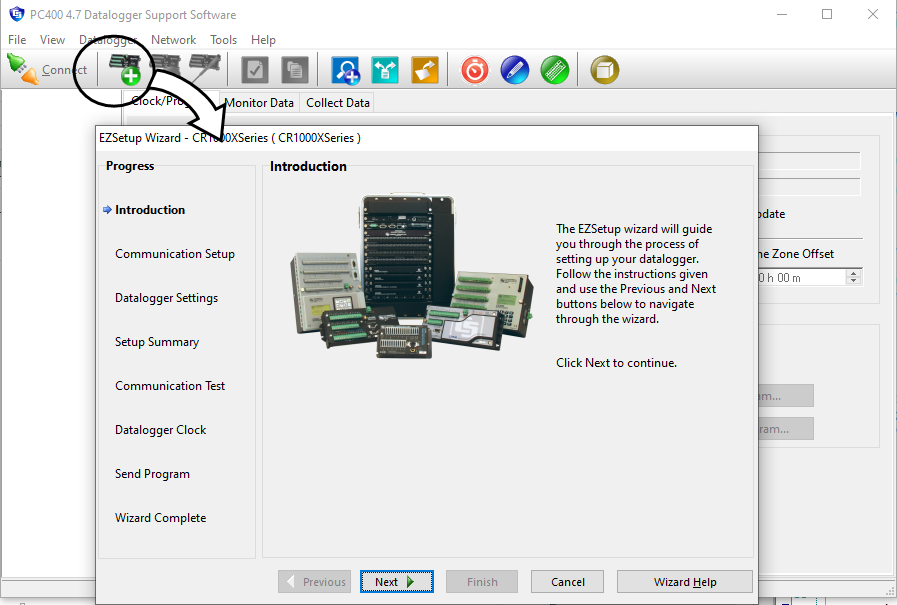This screenshot has height=605, width=897.
Task: Click the Delete Datalogger toolbar icon
Action: [164, 69]
